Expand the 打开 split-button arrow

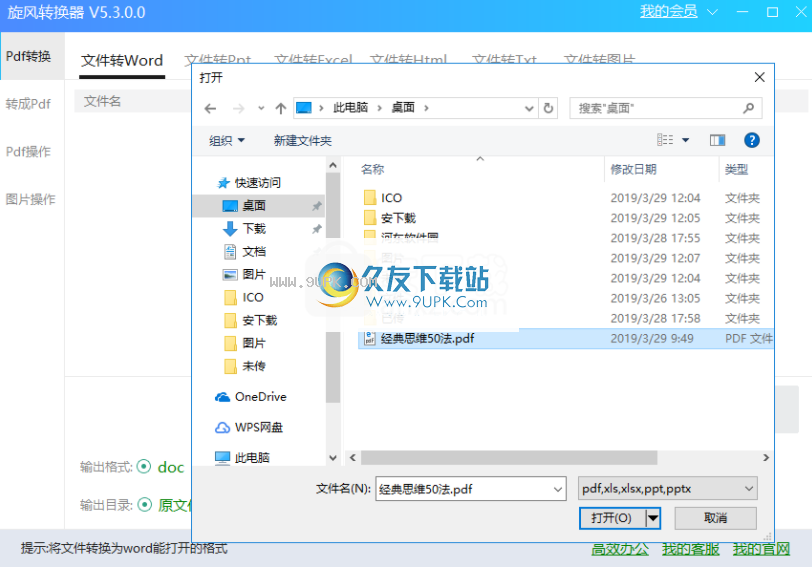pos(653,518)
